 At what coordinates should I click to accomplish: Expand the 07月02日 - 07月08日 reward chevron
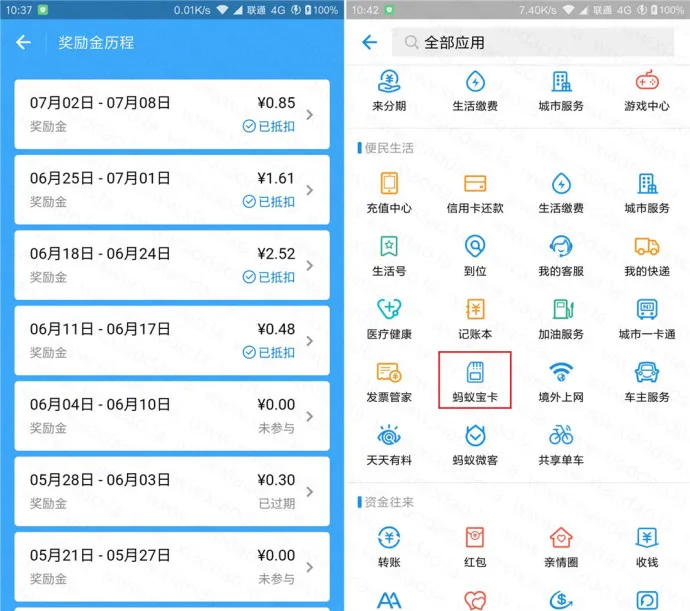coord(310,115)
